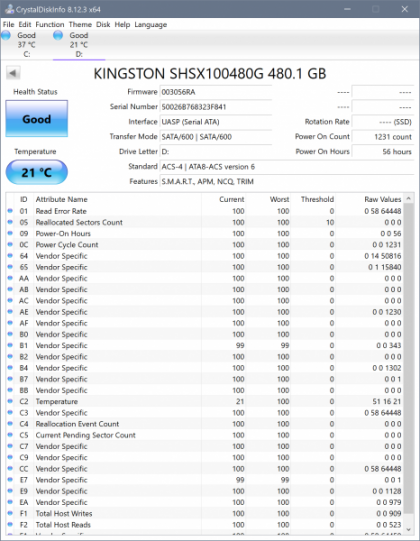Click raw value 0 0 1231
Image resolution: width=420 pixels, height=541 pixels.
tap(387, 245)
